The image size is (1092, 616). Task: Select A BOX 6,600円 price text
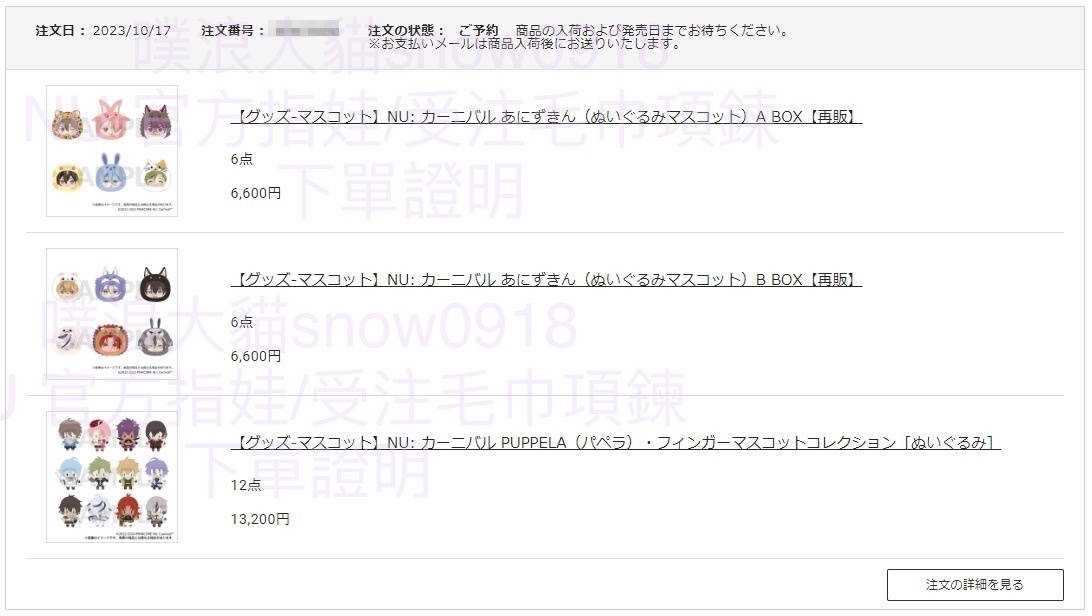tap(256, 194)
